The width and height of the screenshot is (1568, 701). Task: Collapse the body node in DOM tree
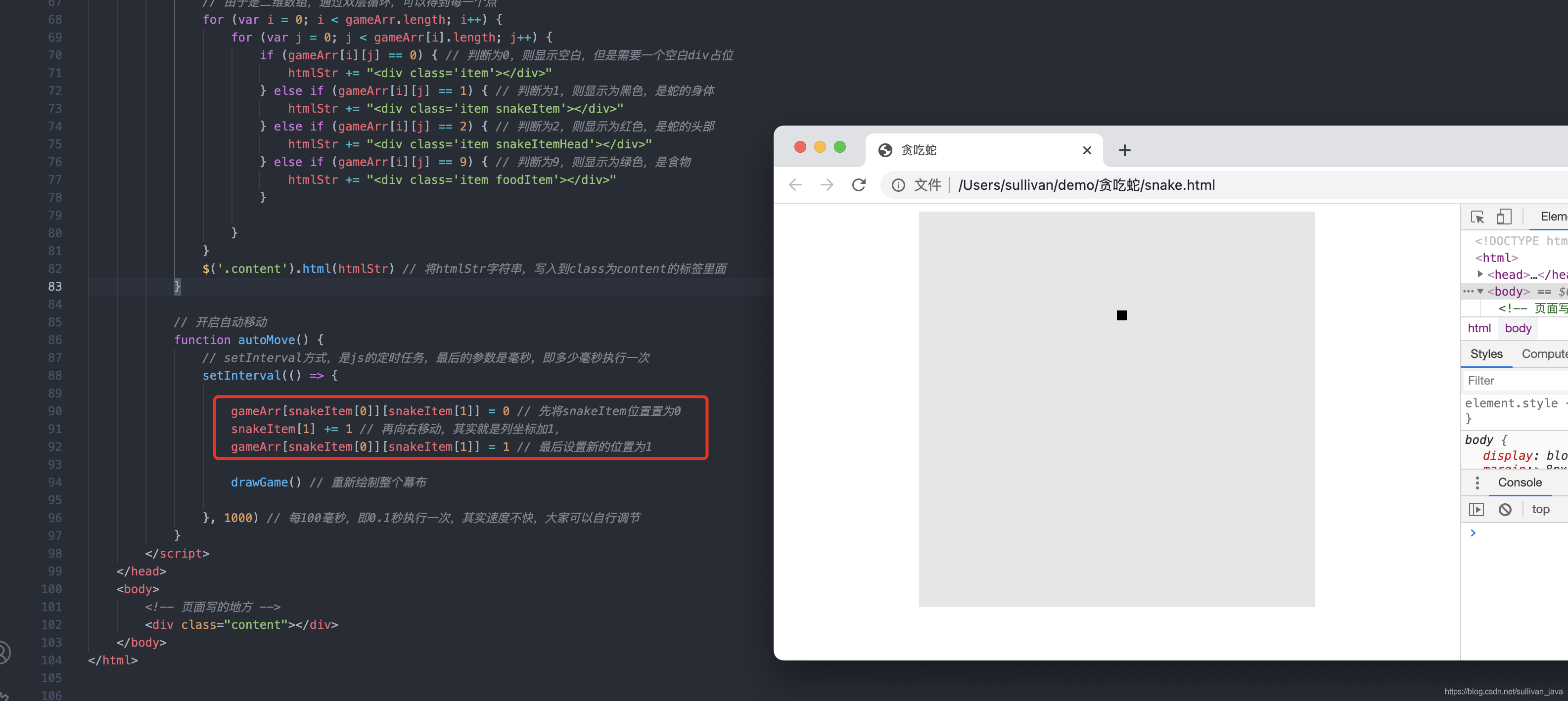(x=1480, y=292)
